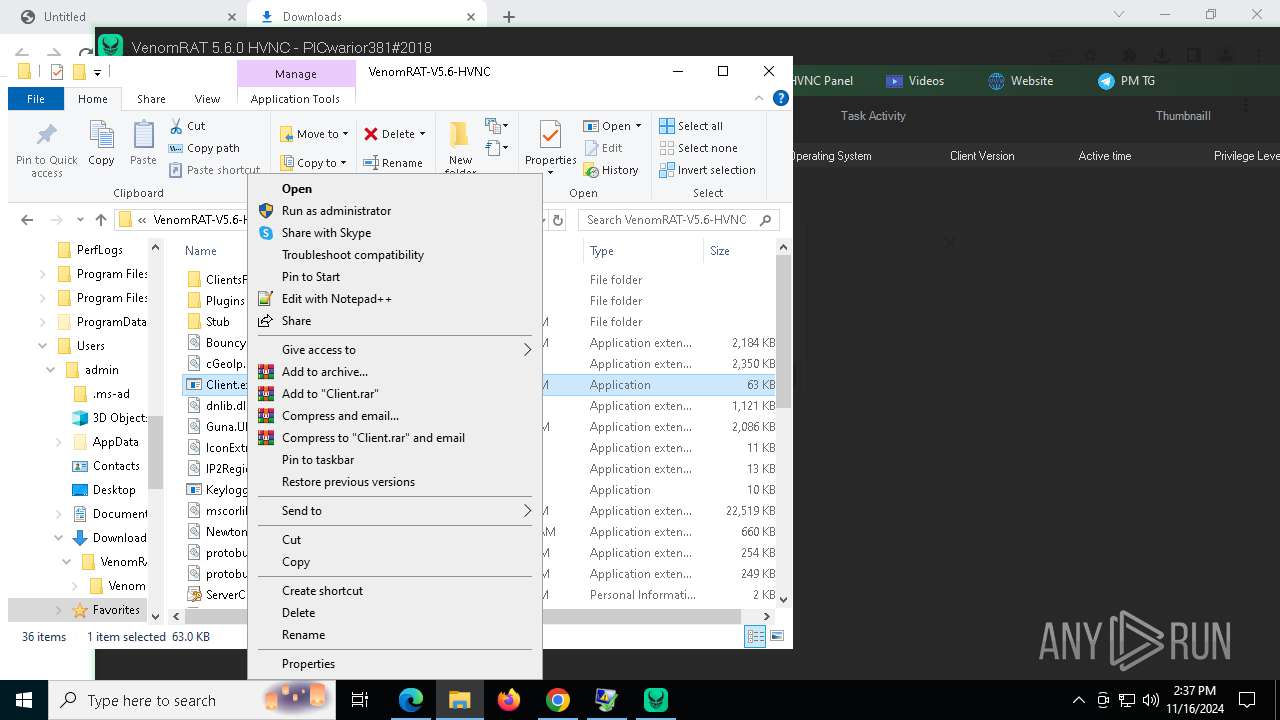1280x720 pixels.
Task: Switch to large icons view
Action: tap(777, 636)
